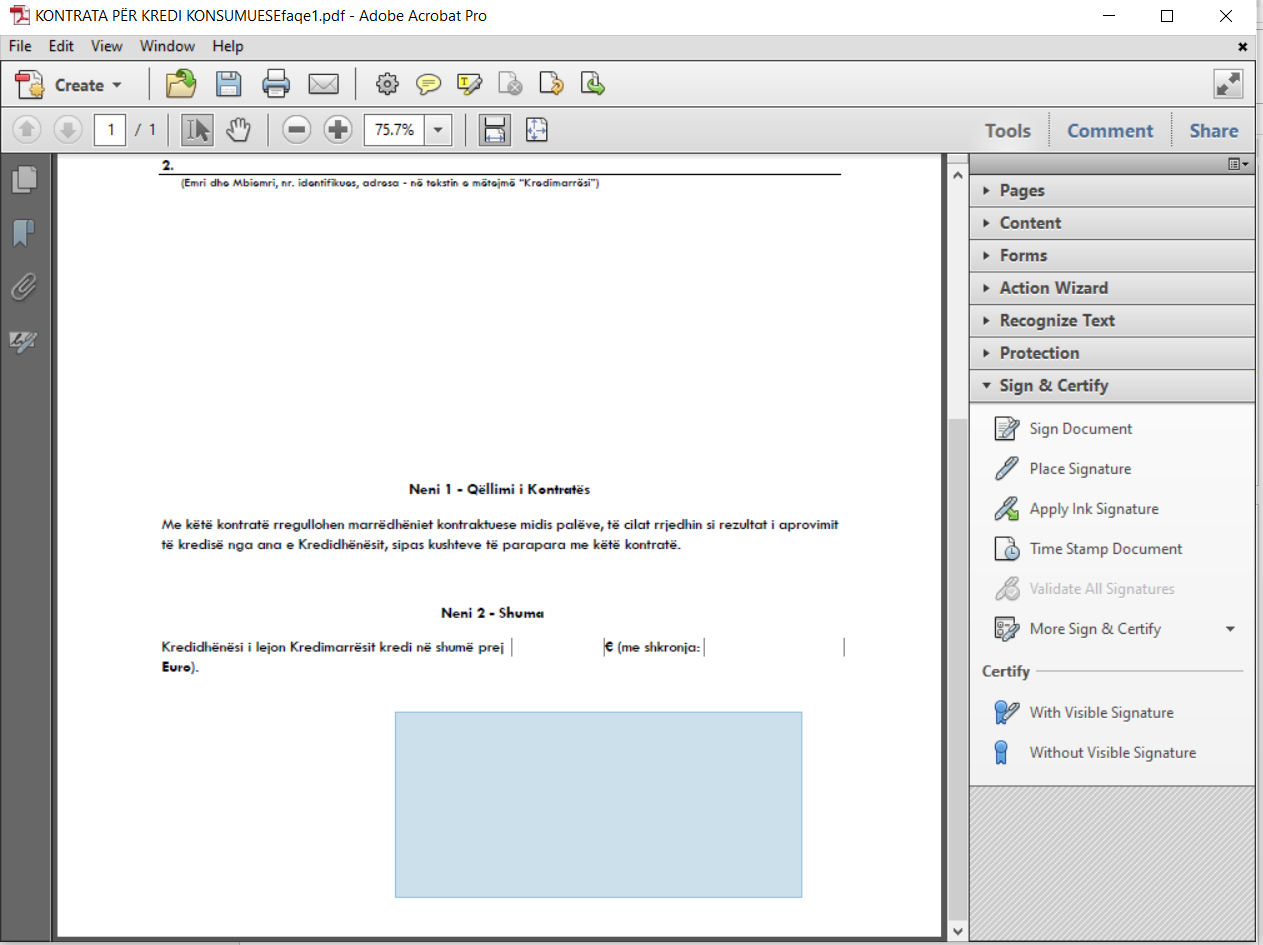Switch to the Comment pane
The height and width of the screenshot is (945, 1263).
(x=1110, y=131)
